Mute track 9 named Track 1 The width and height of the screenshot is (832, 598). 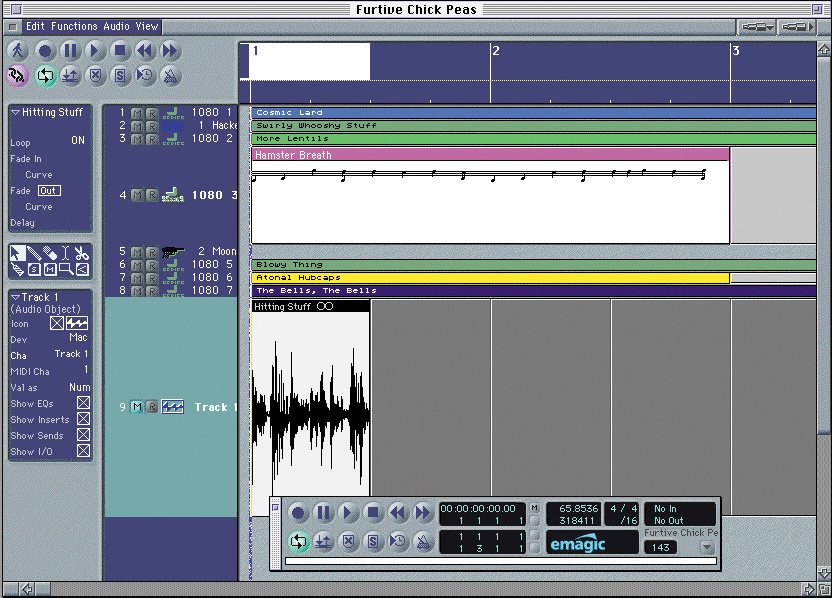pyautogui.click(x=136, y=407)
